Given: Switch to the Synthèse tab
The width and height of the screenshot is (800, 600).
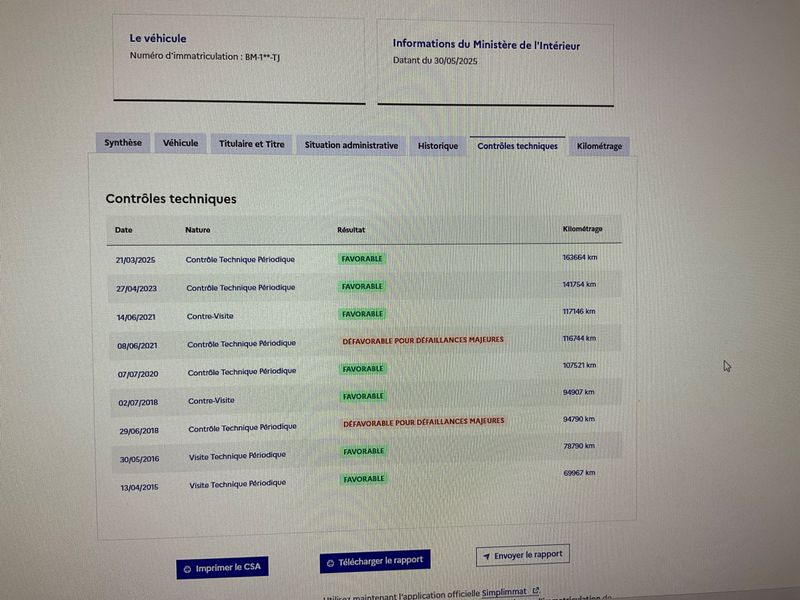Looking at the screenshot, I should coord(123,142).
